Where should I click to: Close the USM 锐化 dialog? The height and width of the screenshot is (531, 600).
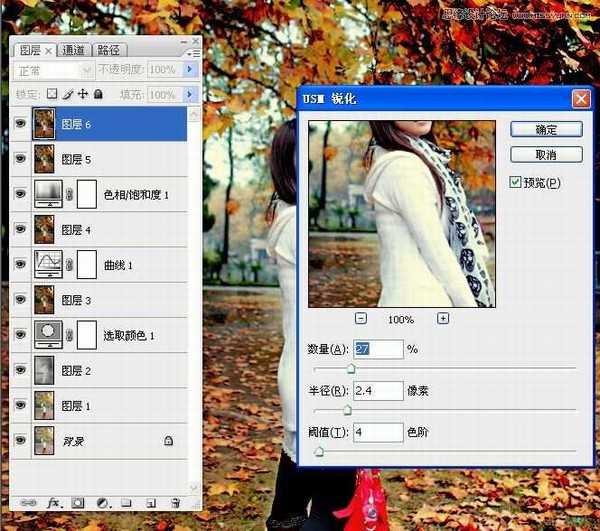tap(581, 99)
